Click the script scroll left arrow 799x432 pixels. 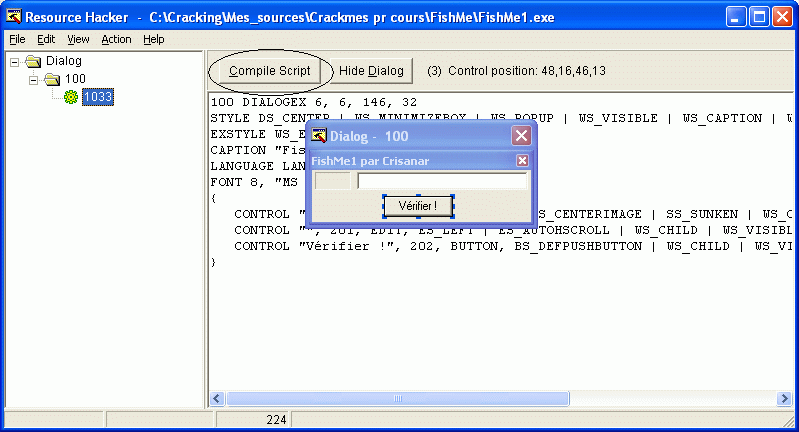217,398
